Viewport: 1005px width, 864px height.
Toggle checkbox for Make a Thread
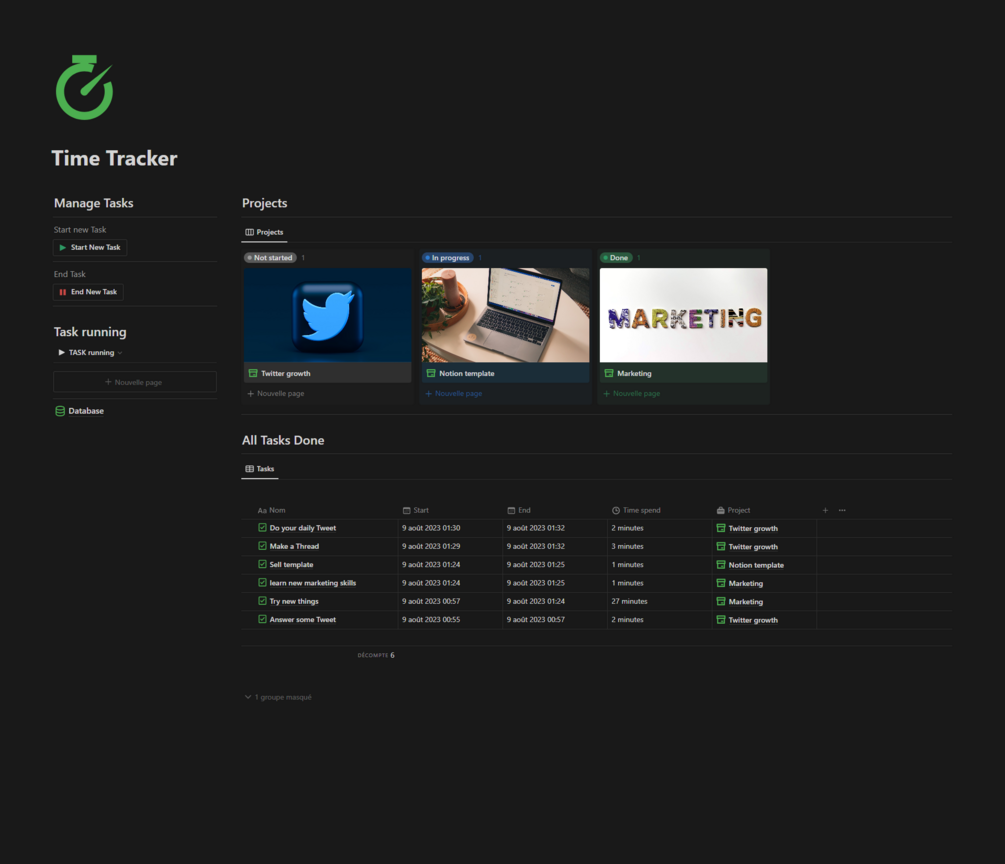pos(262,546)
